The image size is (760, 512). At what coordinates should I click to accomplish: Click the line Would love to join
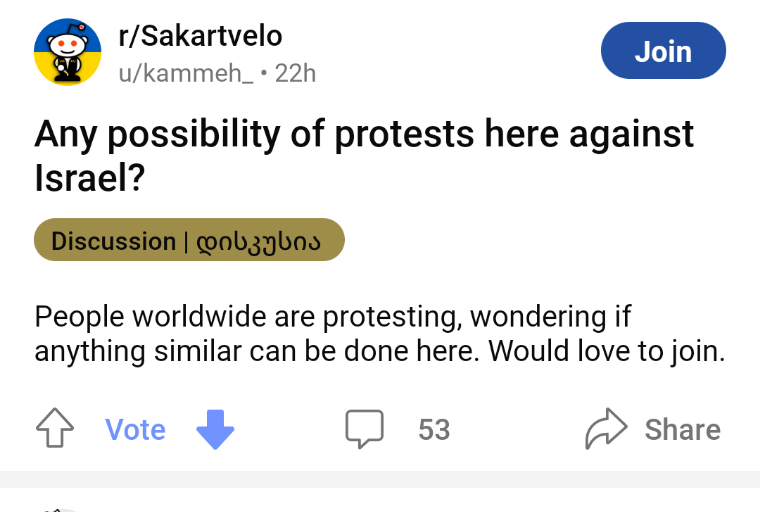pyautogui.click(x=607, y=351)
